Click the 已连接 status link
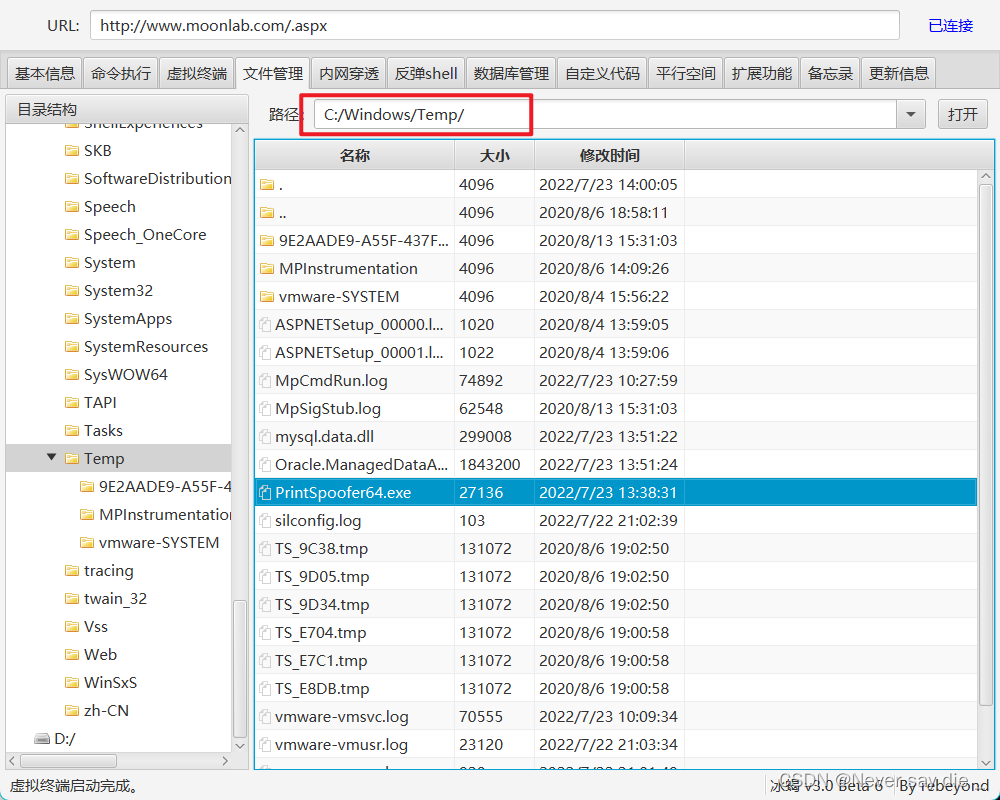1000x800 pixels. pos(950,26)
